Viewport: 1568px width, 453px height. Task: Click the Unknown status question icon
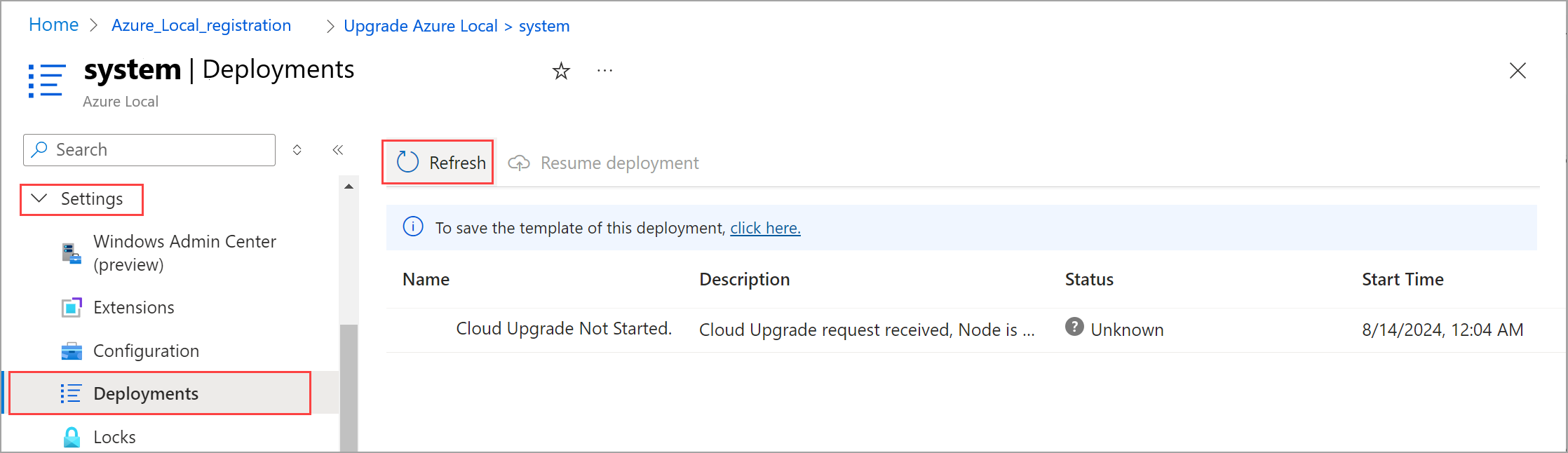(x=1074, y=327)
